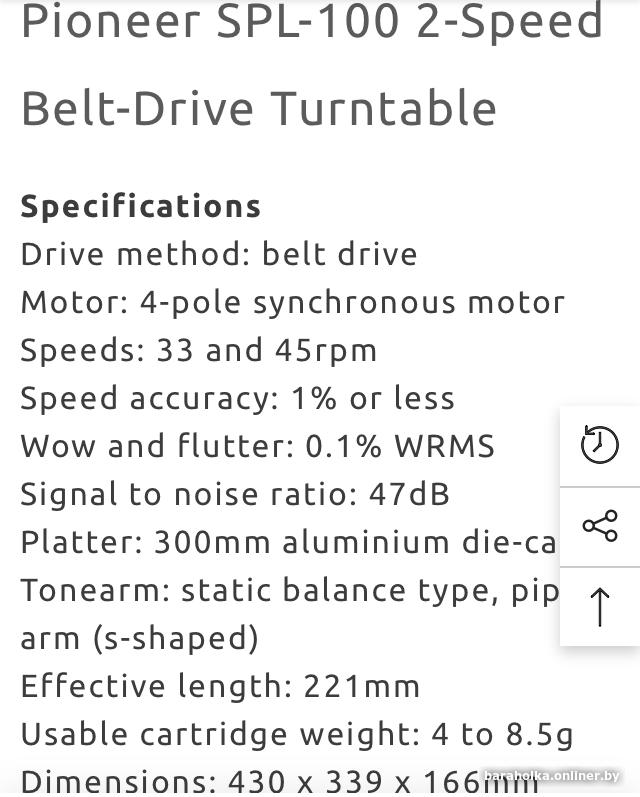640x797 pixels.
Task: Click the scroll-to-top arrow icon
Action: click(x=600, y=607)
